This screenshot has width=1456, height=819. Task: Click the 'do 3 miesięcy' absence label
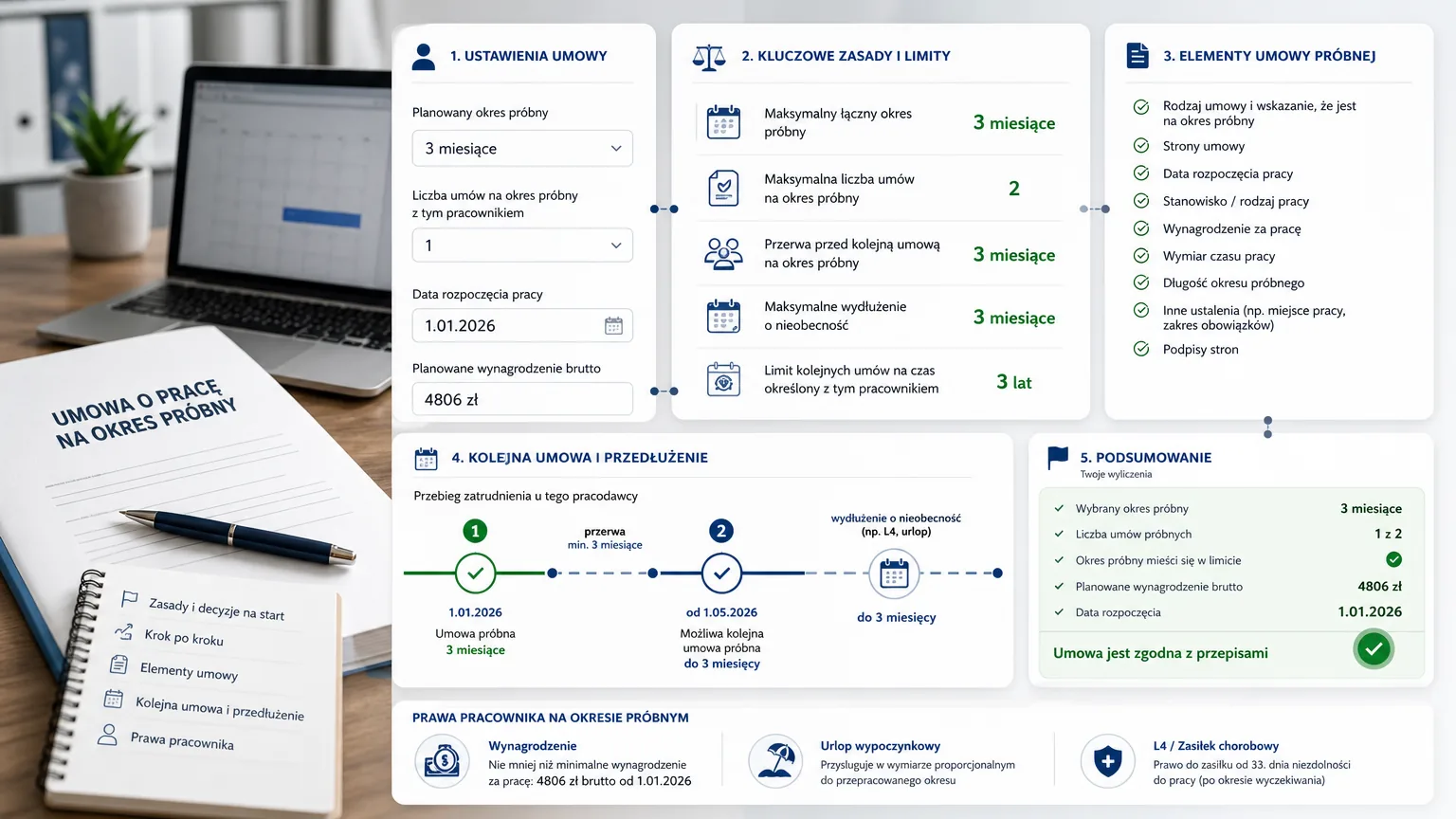[896, 617]
